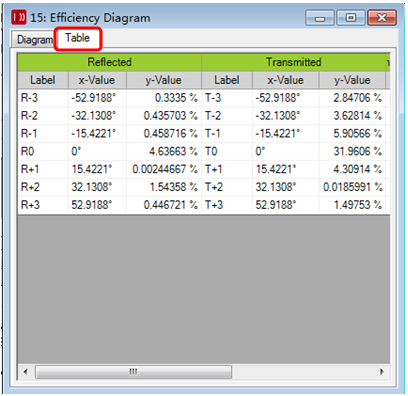Click the 0.00244667 % cell

point(164,169)
